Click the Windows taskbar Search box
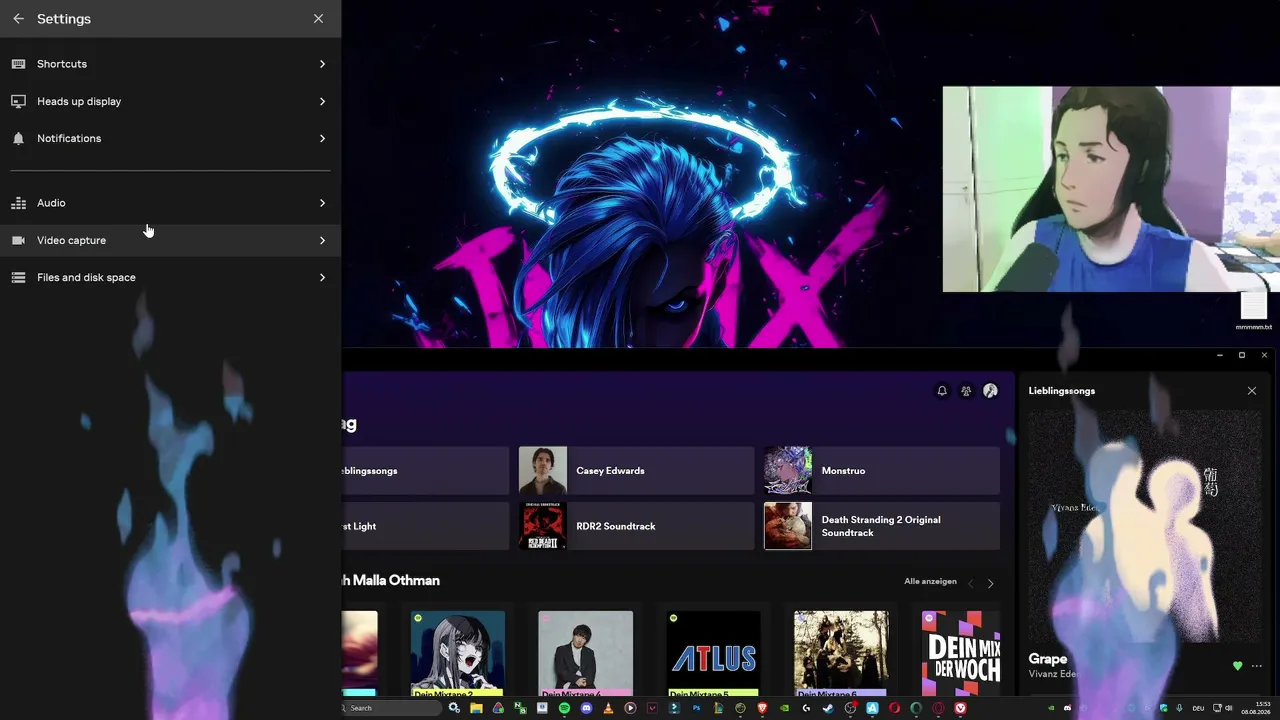The width and height of the screenshot is (1280, 720). coord(391,708)
